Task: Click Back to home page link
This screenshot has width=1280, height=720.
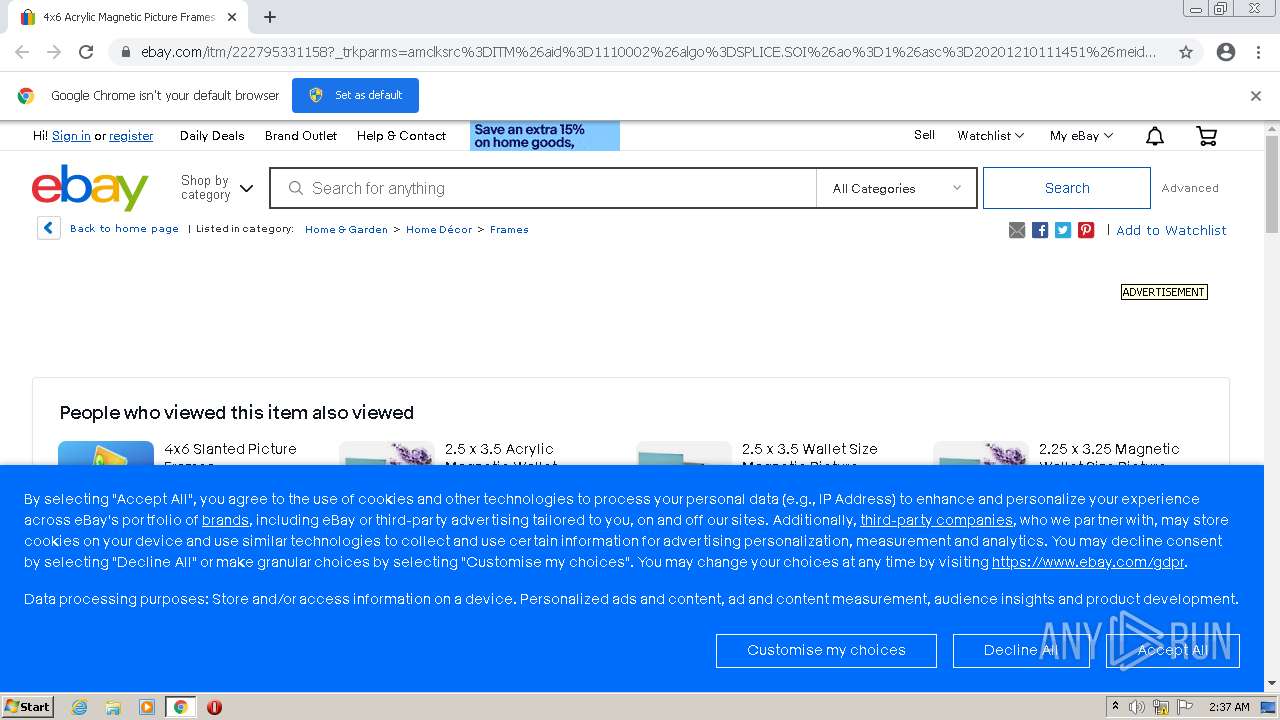Action: coord(124,229)
